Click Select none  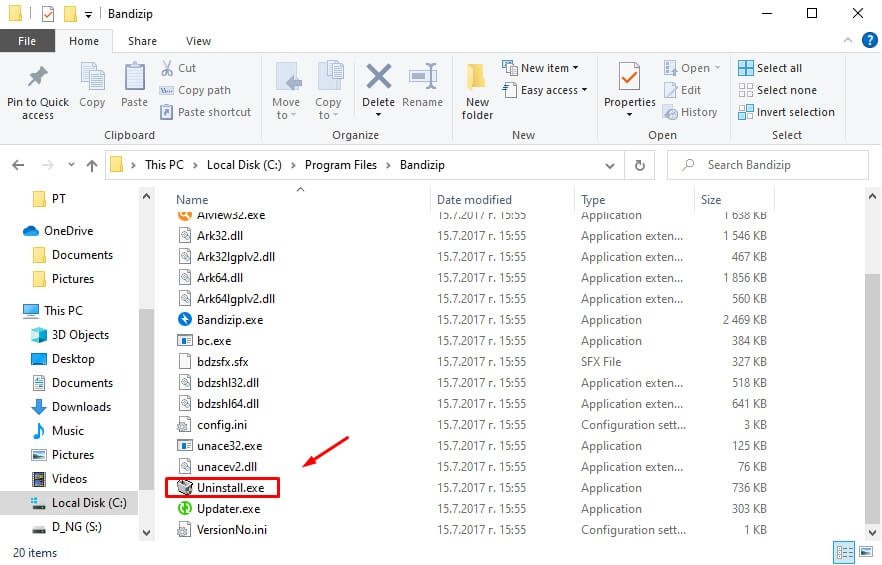pyautogui.click(x=777, y=90)
